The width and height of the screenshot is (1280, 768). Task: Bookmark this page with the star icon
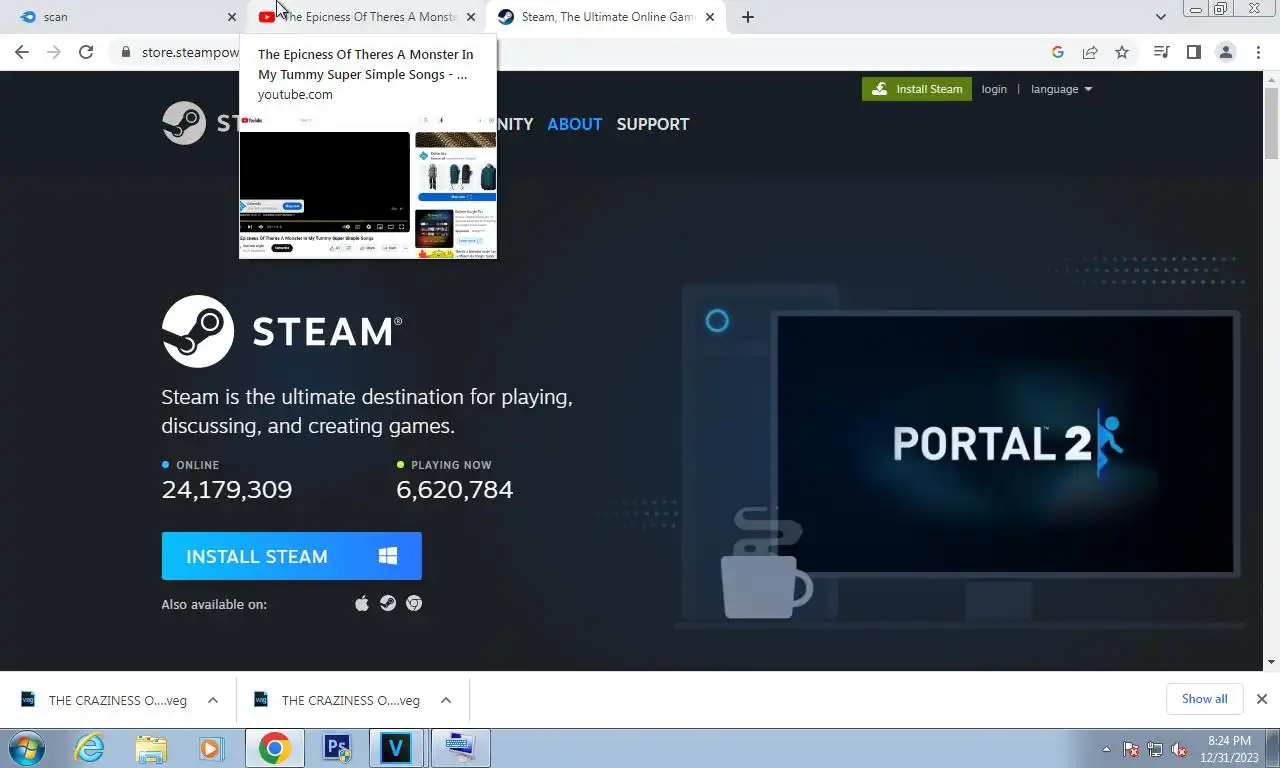pos(1122,53)
